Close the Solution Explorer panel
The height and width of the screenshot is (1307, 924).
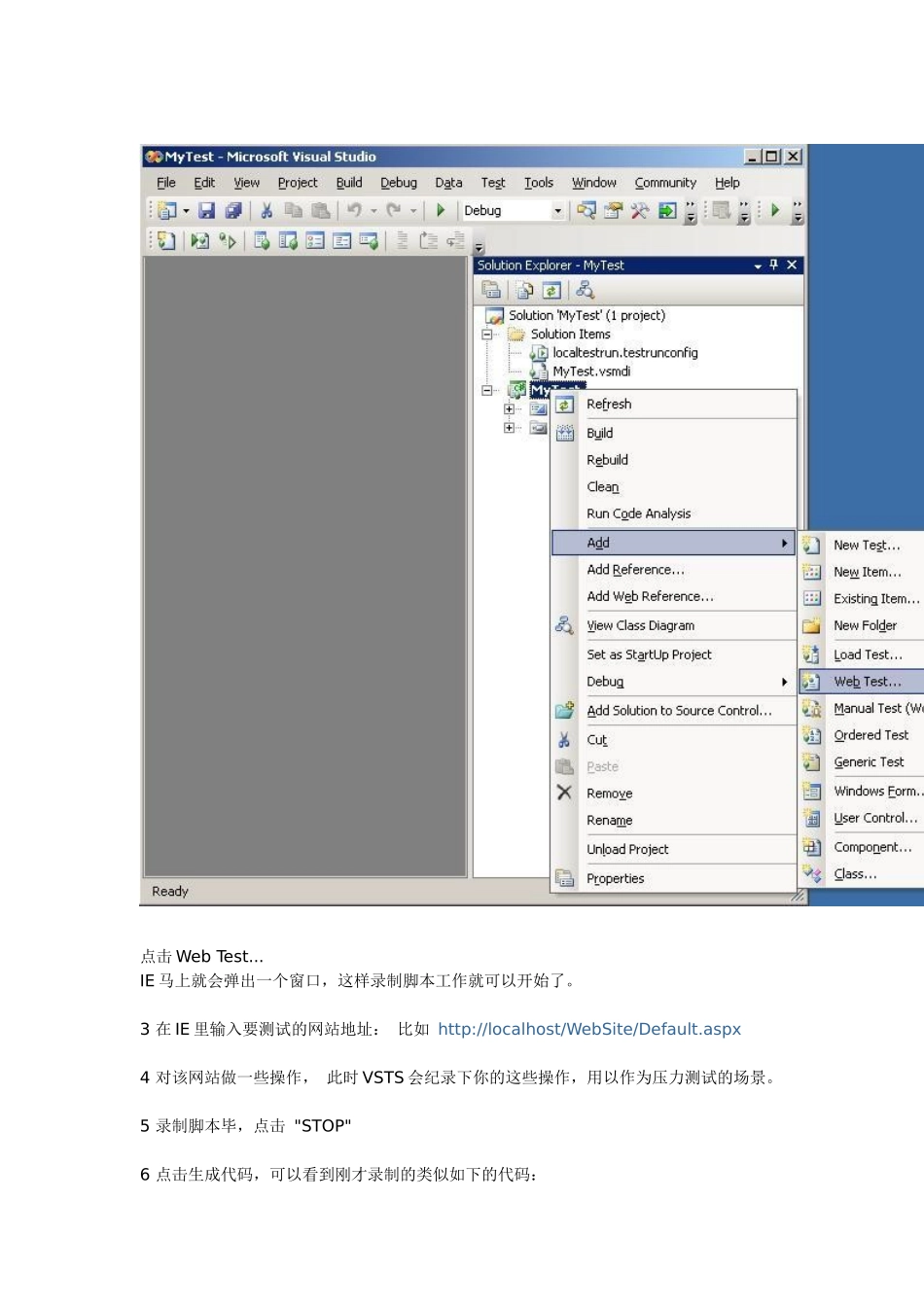coord(792,265)
